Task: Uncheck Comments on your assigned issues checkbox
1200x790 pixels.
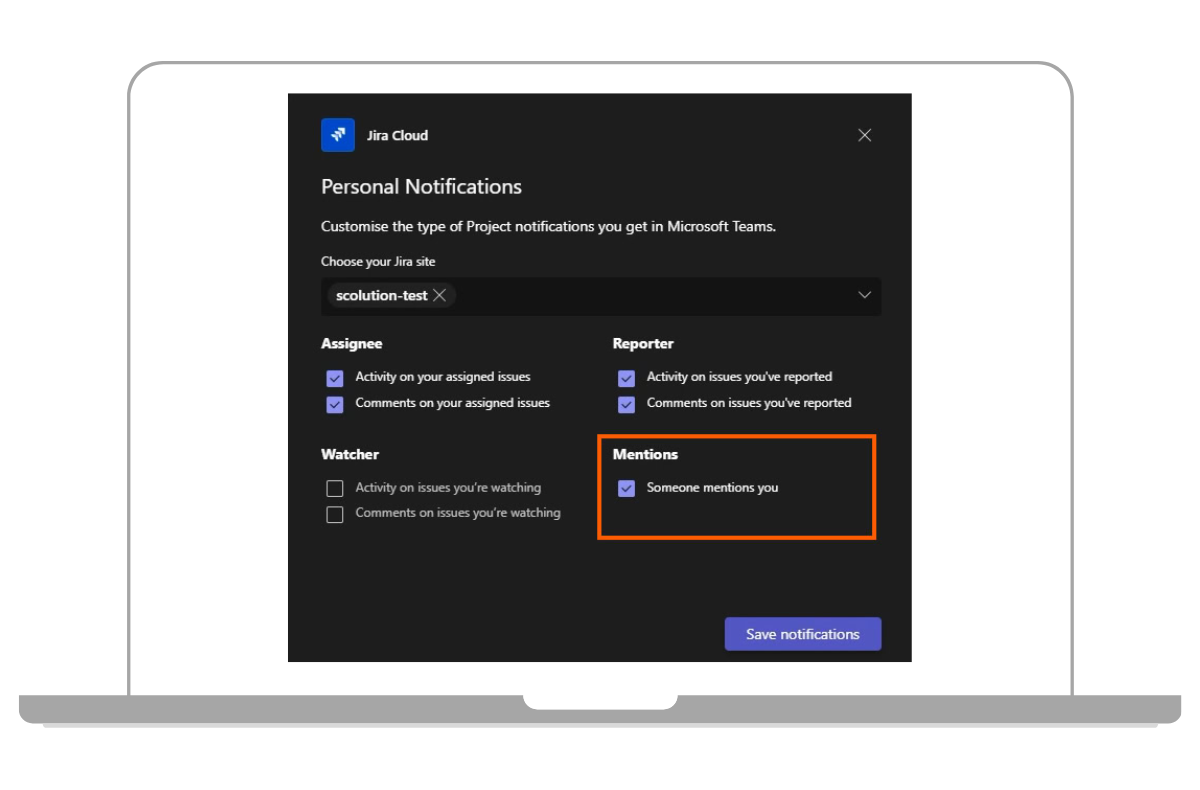Action: [335, 404]
